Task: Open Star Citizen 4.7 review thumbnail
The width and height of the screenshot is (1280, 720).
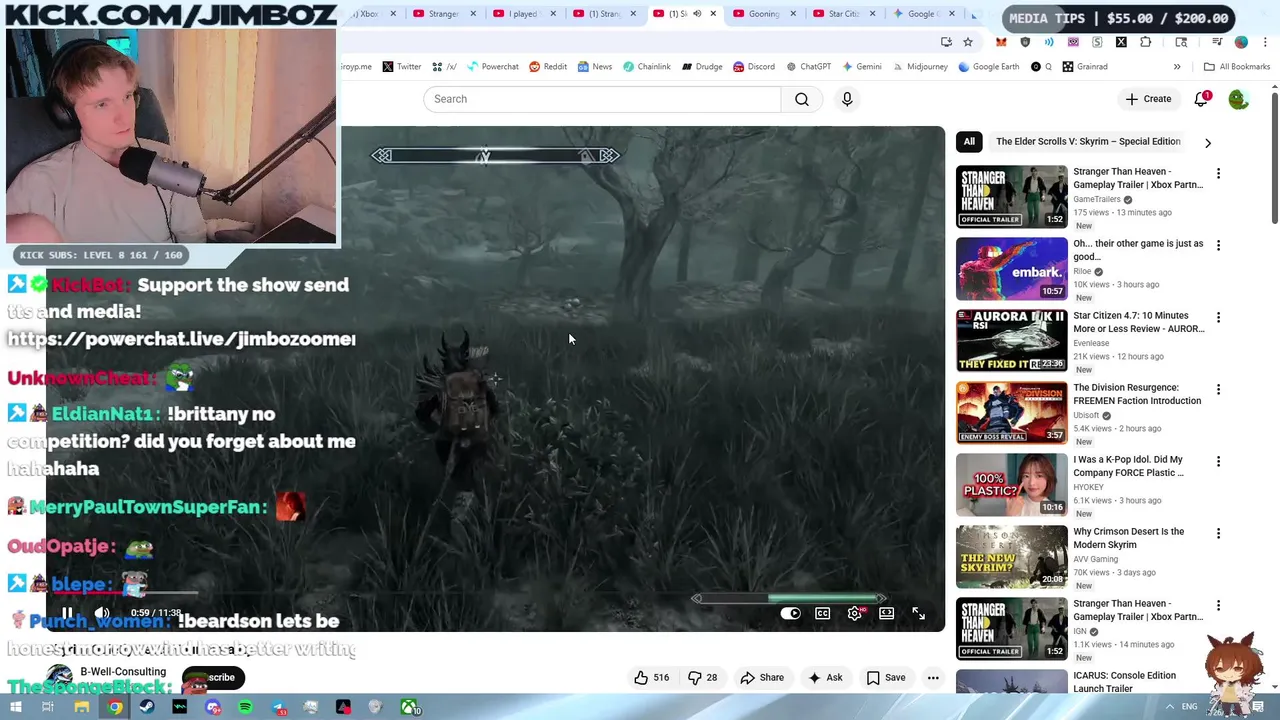Action: pyautogui.click(x=1012, y=341)
